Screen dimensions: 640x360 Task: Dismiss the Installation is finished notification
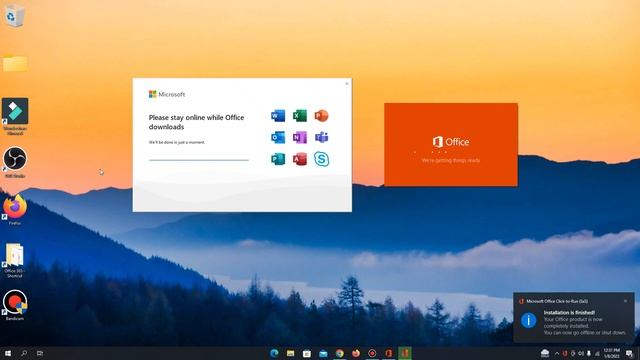(x=625, y=301)
